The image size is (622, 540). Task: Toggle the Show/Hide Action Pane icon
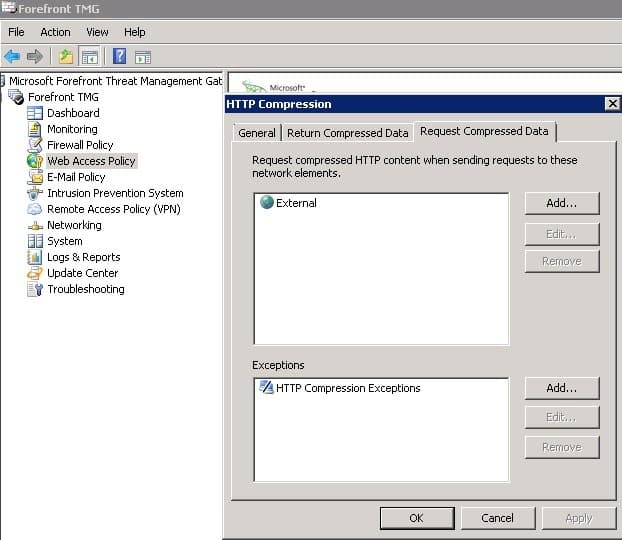[x=143, y=58]
